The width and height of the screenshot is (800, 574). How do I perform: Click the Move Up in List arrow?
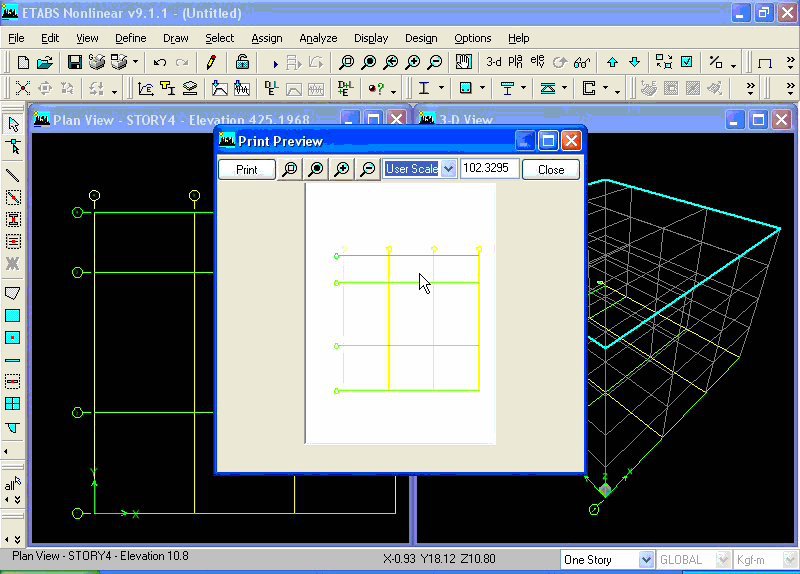612,63
